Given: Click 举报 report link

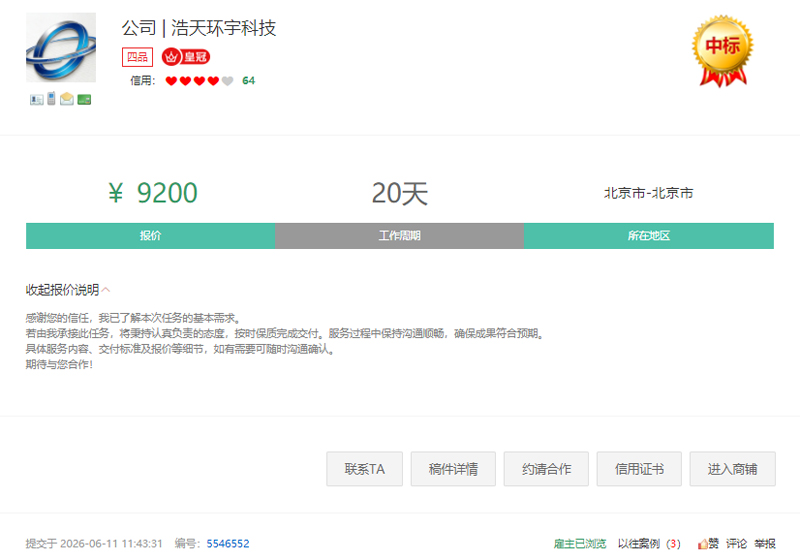Looking at the screenshot, I should [765, 544].
